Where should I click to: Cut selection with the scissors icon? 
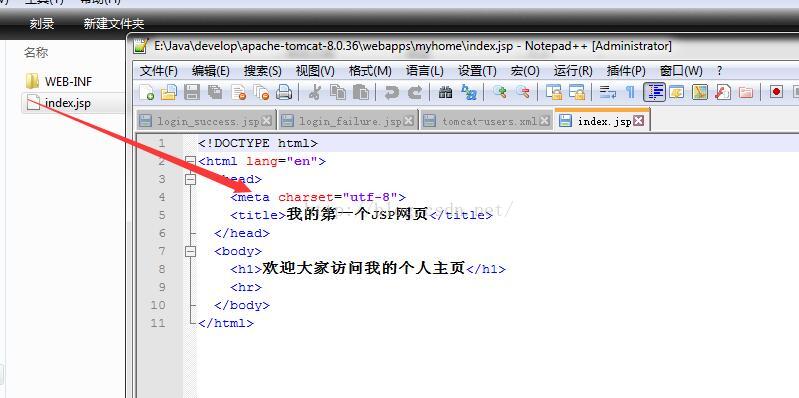(x=315, y=92)
